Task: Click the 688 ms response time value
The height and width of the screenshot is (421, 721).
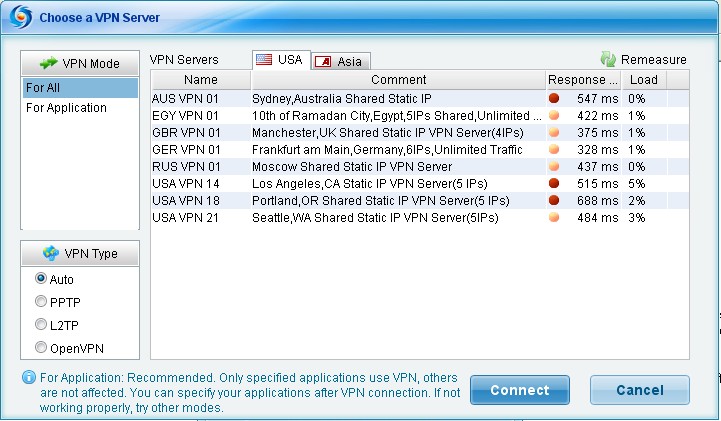Action: pos(597,200)
